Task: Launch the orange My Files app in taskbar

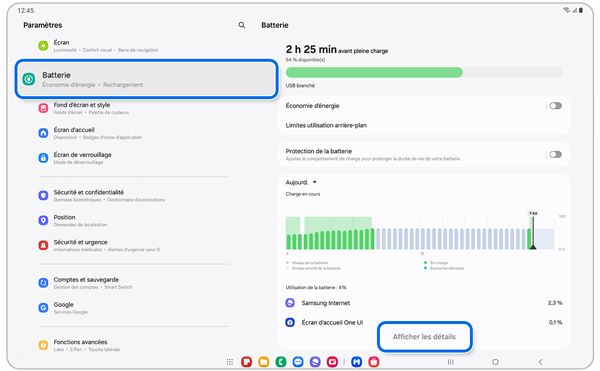Action: click(264, 361)
